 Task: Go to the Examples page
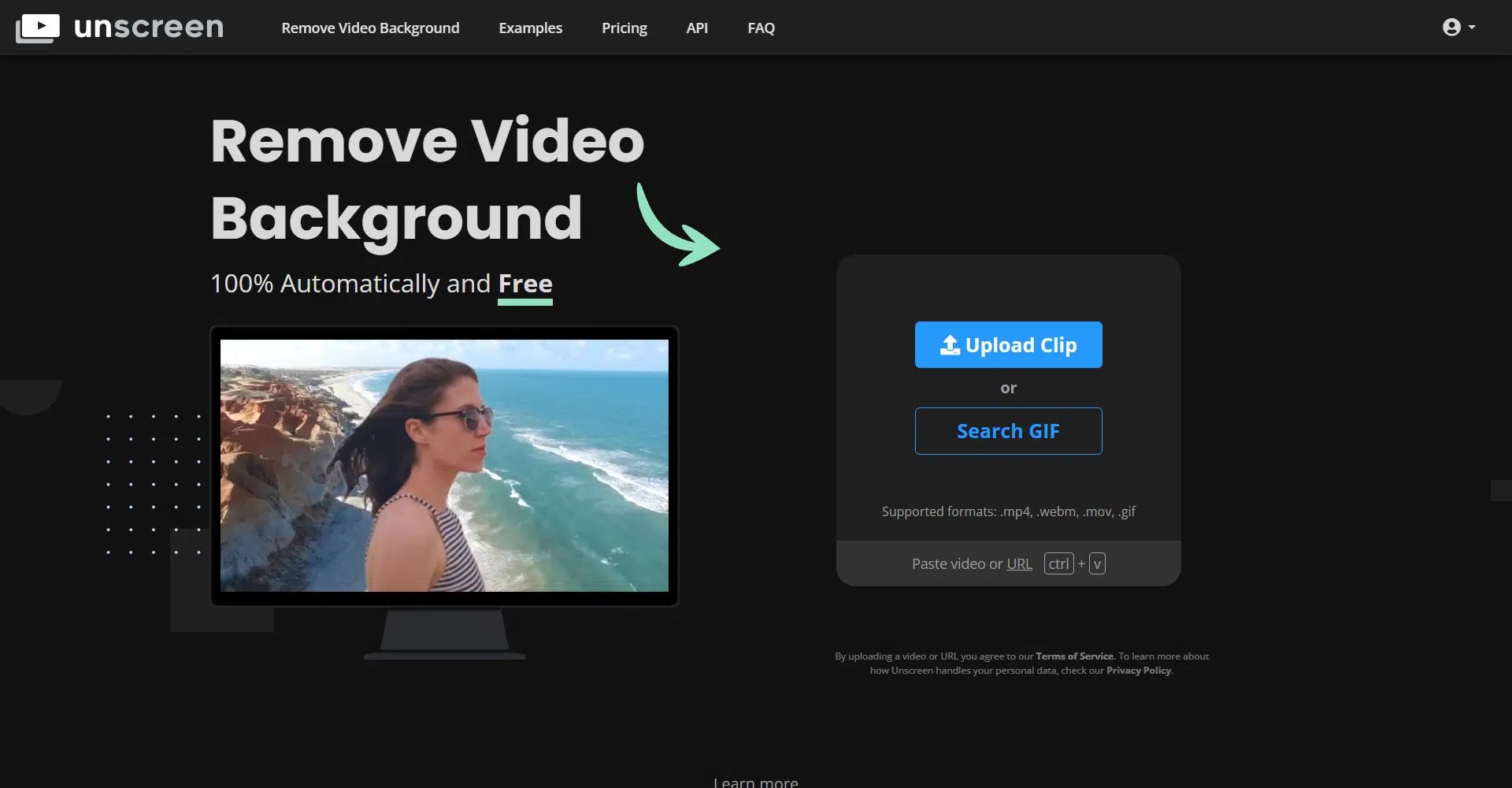coord(530,28)
